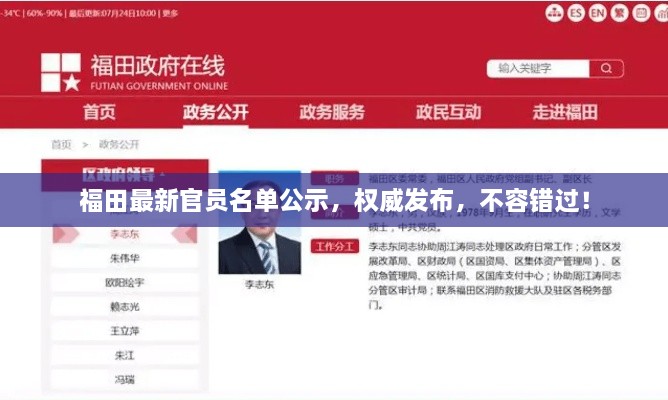Image resolution: width=668 pixels, height=400 pixels.
Task: Select 赖志光 in the leaders list
Action: tap(125, 307)
